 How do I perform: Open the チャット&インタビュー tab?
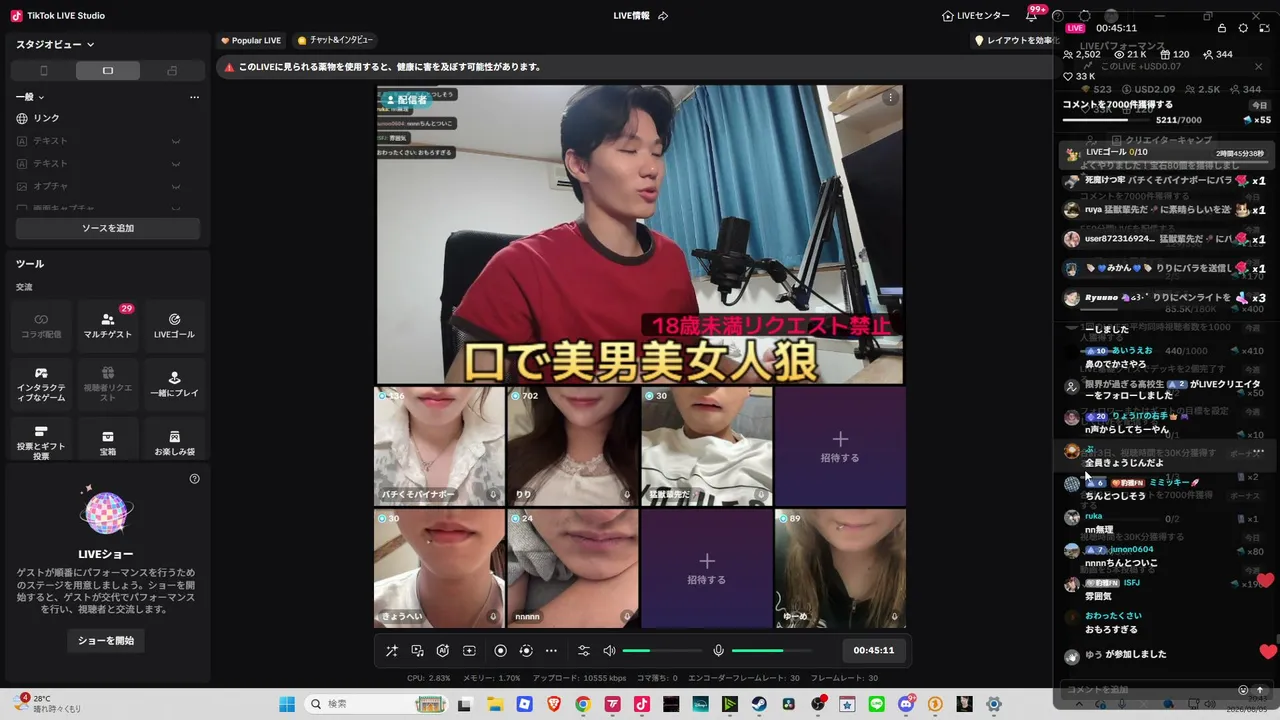coord(335,41)
